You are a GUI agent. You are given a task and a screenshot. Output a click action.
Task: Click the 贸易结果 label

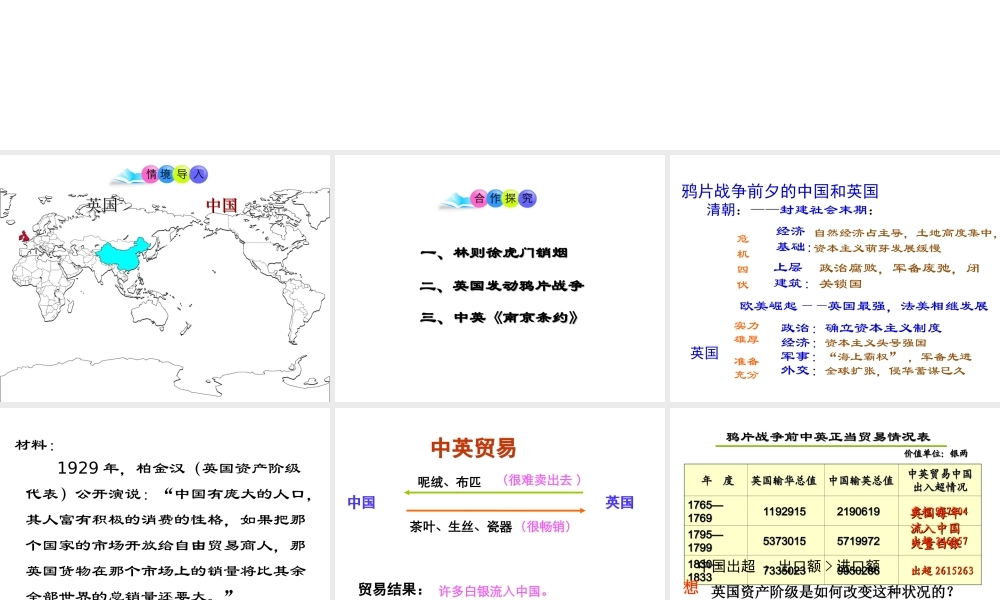point(391,590)
